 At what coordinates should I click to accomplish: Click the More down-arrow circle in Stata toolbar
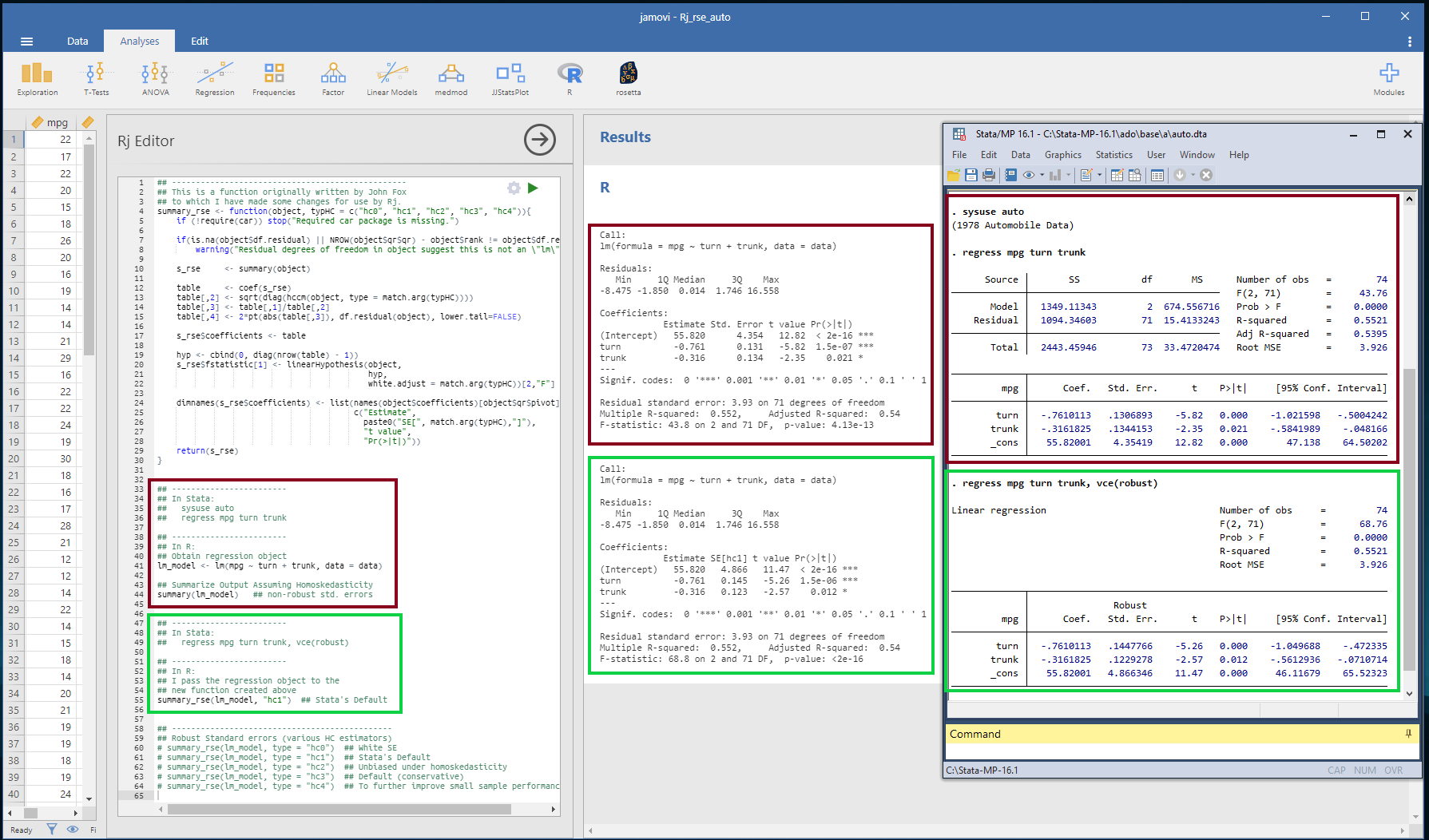[1180, 175]
